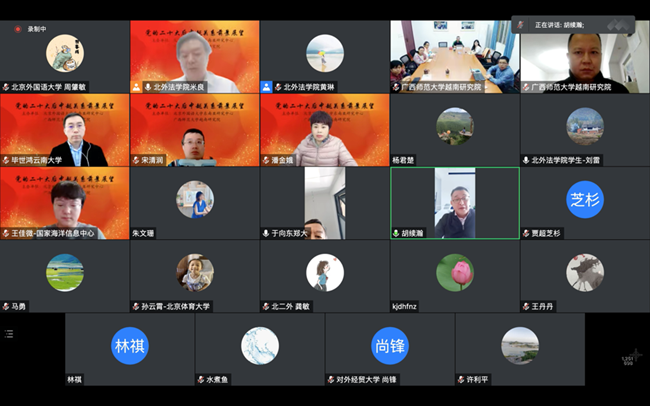This screenshot has width=650, height=406.
Task: Click the name label 北外法学院学生-刘雷
Action: click(x=565, y=160)
